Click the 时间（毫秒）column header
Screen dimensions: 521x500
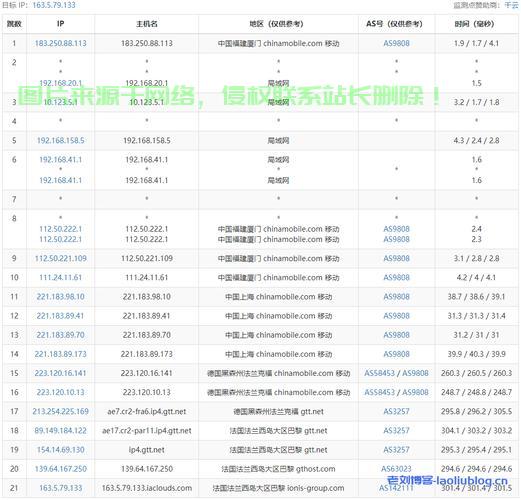(476, 24)
